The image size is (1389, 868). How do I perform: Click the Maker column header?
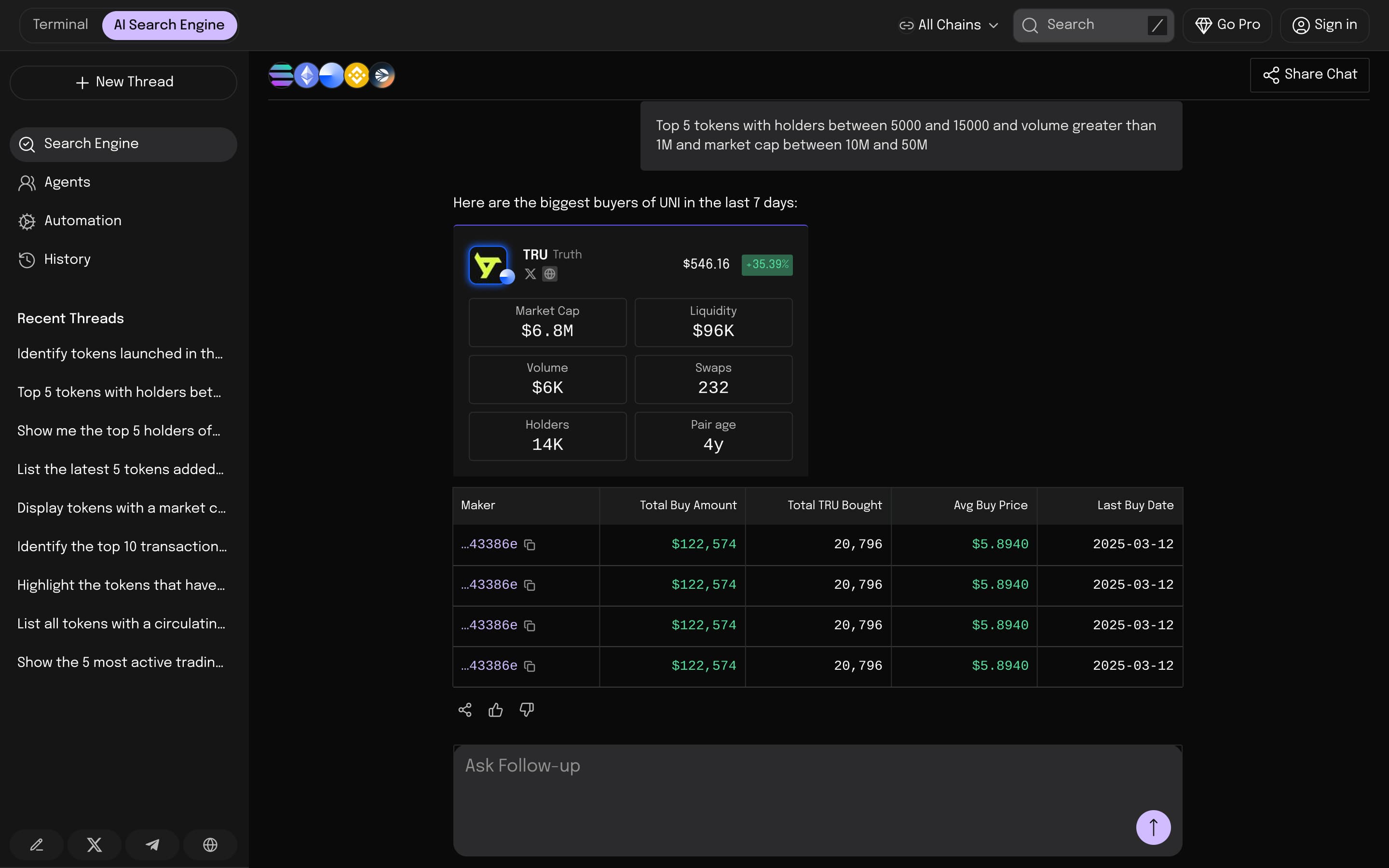[x=526, y=506]
